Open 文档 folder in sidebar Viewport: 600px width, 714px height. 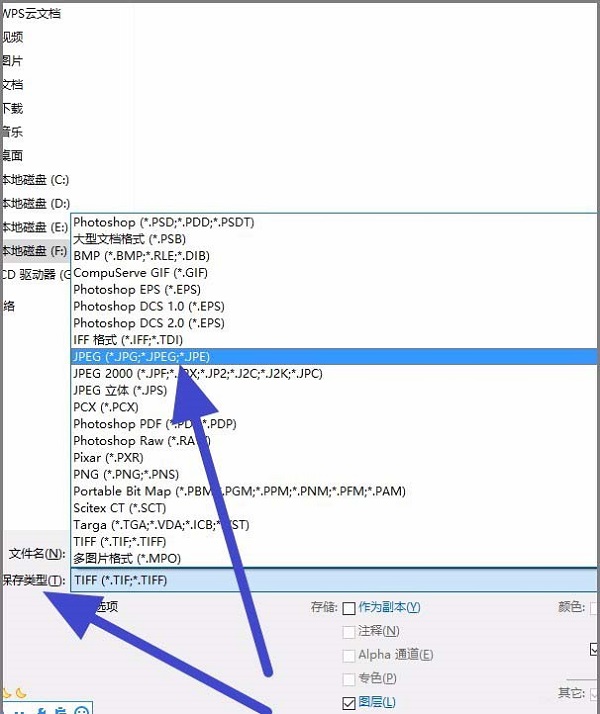(12, 85)
